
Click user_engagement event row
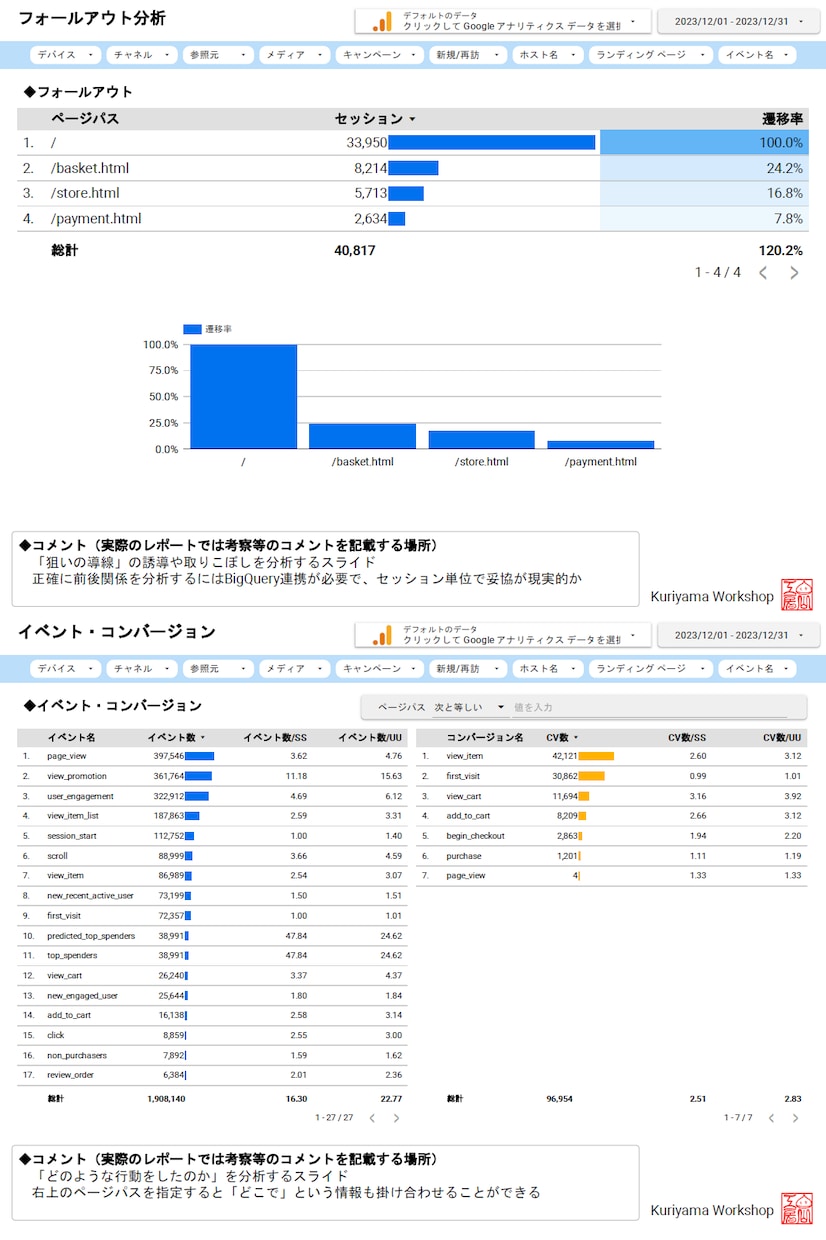(212, 796)
